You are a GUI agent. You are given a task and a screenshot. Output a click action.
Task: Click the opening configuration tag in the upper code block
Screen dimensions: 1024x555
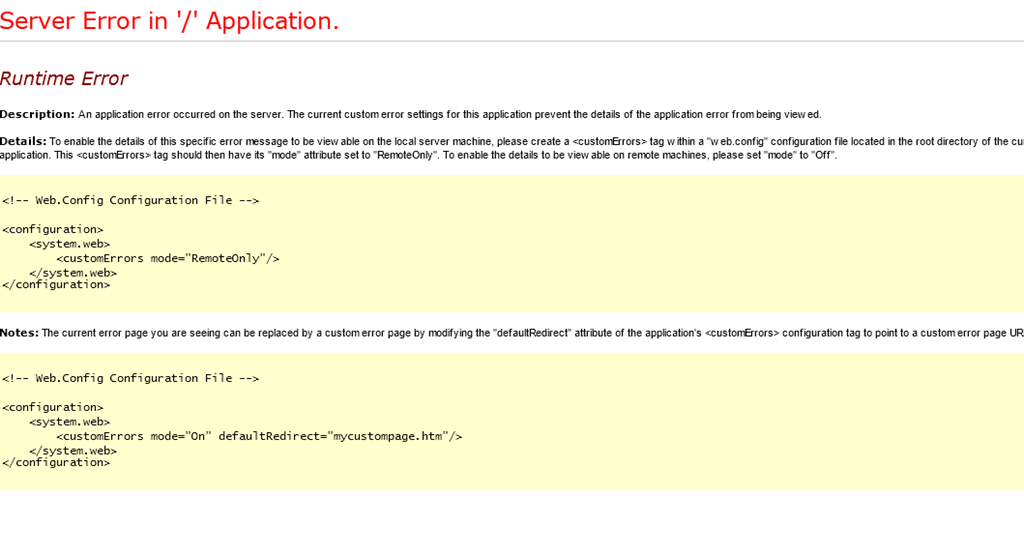click(52, 229)
